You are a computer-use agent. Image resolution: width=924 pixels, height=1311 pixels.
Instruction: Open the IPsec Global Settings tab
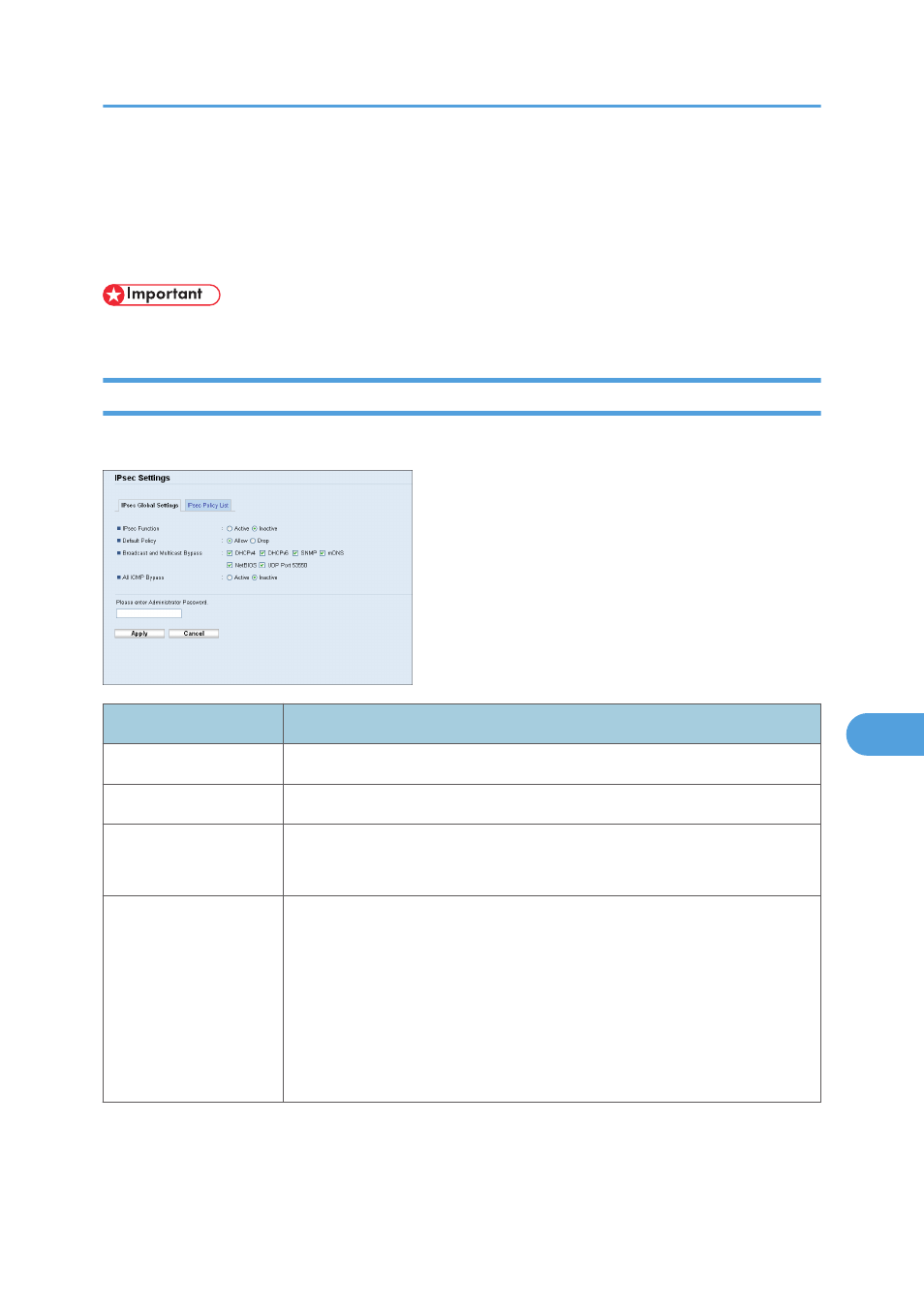pyautogui.click(x=149, y=505)
